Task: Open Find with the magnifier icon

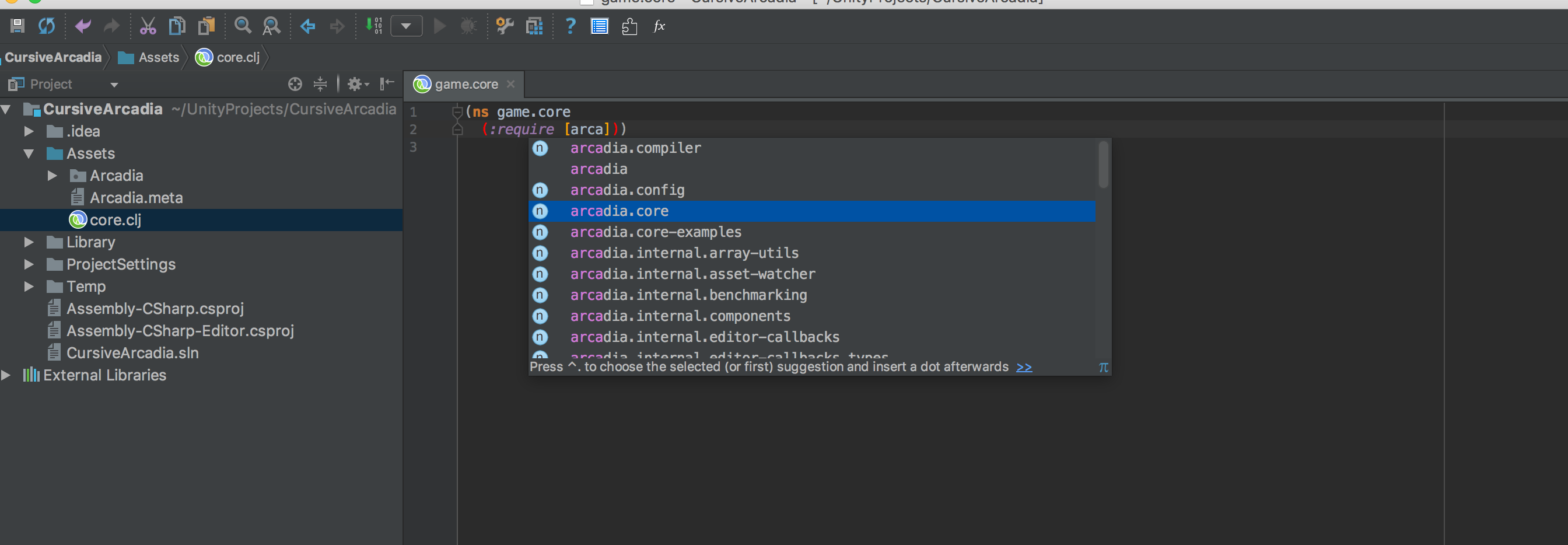Action: pos(243,26)
